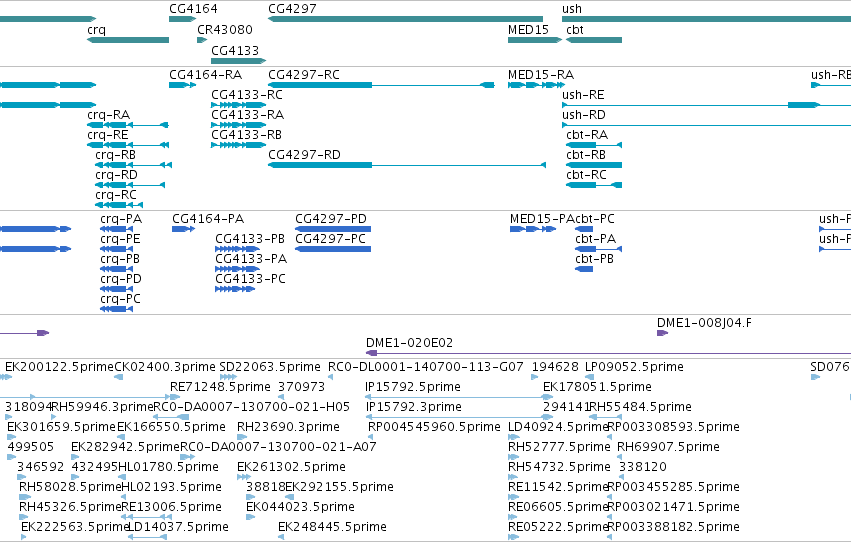Select the CG4164 gene label
Image resolution: width=851 pixels, height=542 pixels.
(x=193, y=9)
